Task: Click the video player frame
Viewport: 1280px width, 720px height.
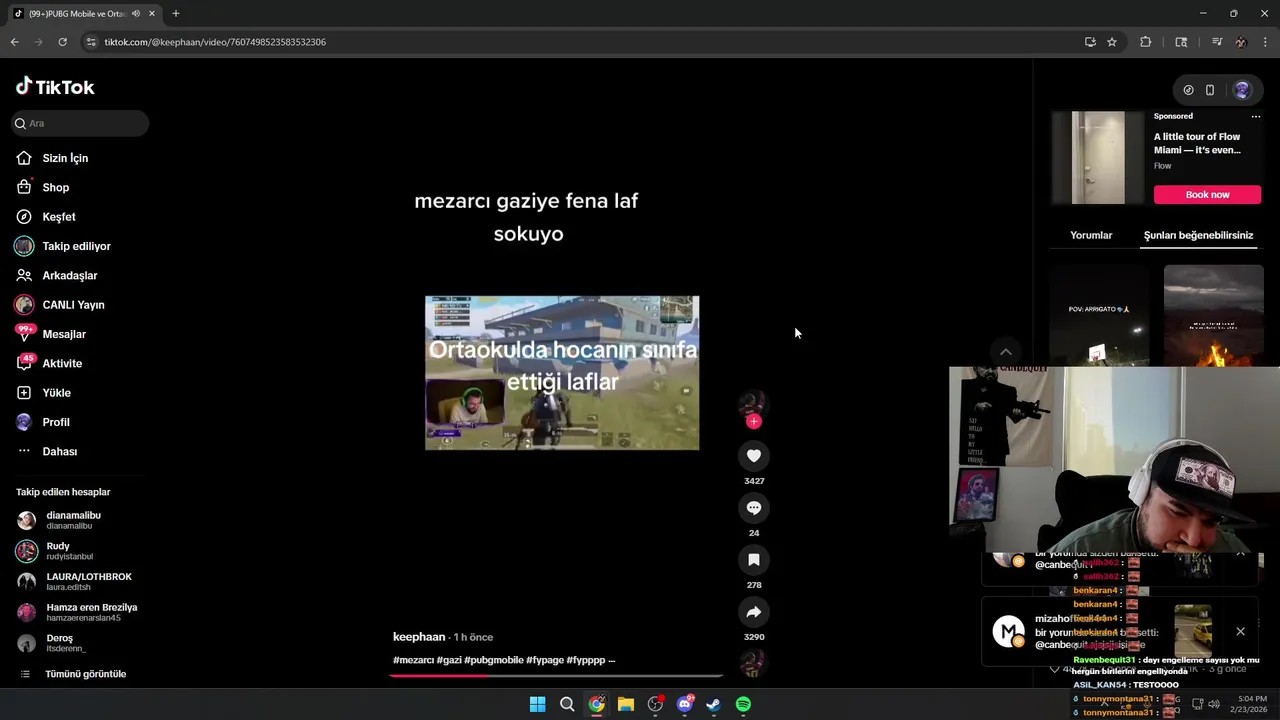Action: [562, 372]
